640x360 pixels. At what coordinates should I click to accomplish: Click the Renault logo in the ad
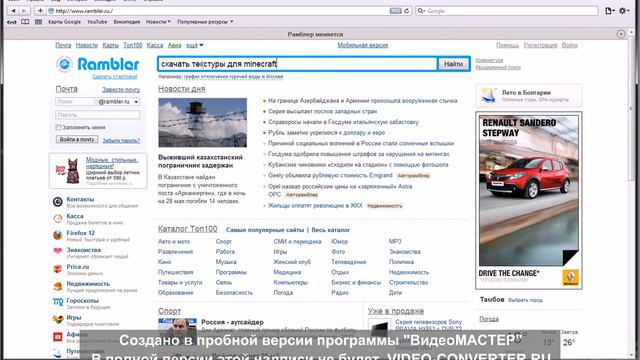(x=570, y=277)
